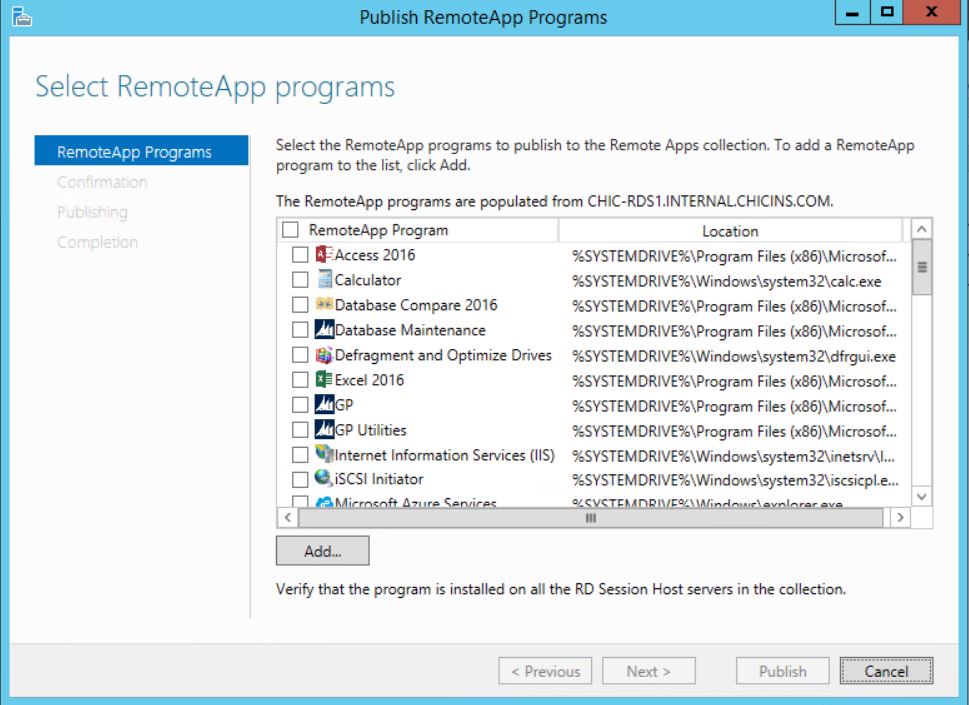Click the horizontal scroll right arrow
Screen dimensions: 969x705
point(900,518)
